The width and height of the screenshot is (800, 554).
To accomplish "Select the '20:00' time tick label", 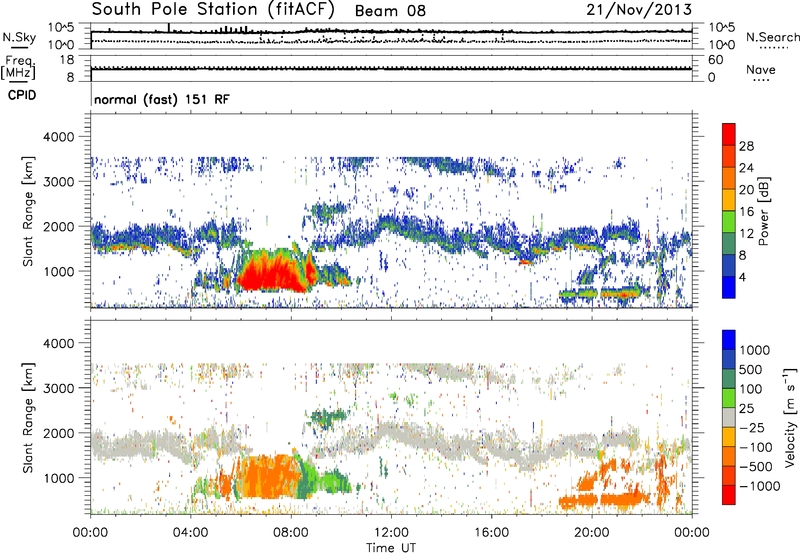I will coord(591,533).
